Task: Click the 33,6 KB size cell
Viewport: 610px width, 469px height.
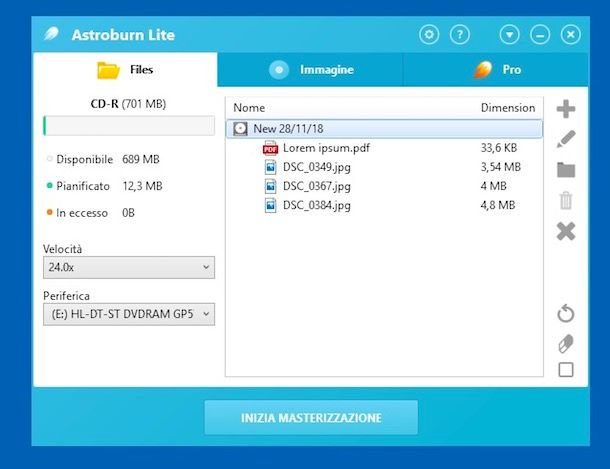Action: [499, 148]
